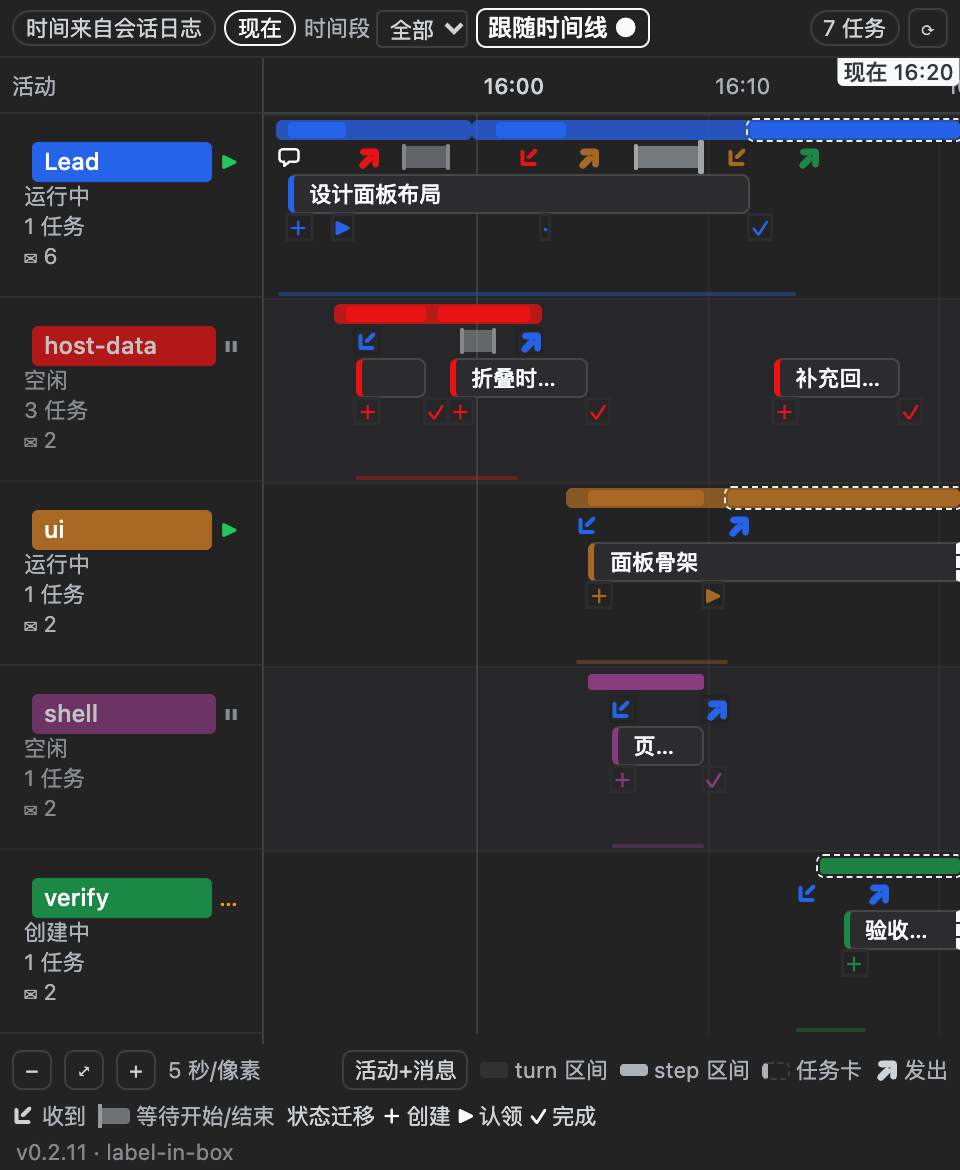Click the 7 任务 button
The width and height of the screenshot is (960, 1170).
coord(854,28)
